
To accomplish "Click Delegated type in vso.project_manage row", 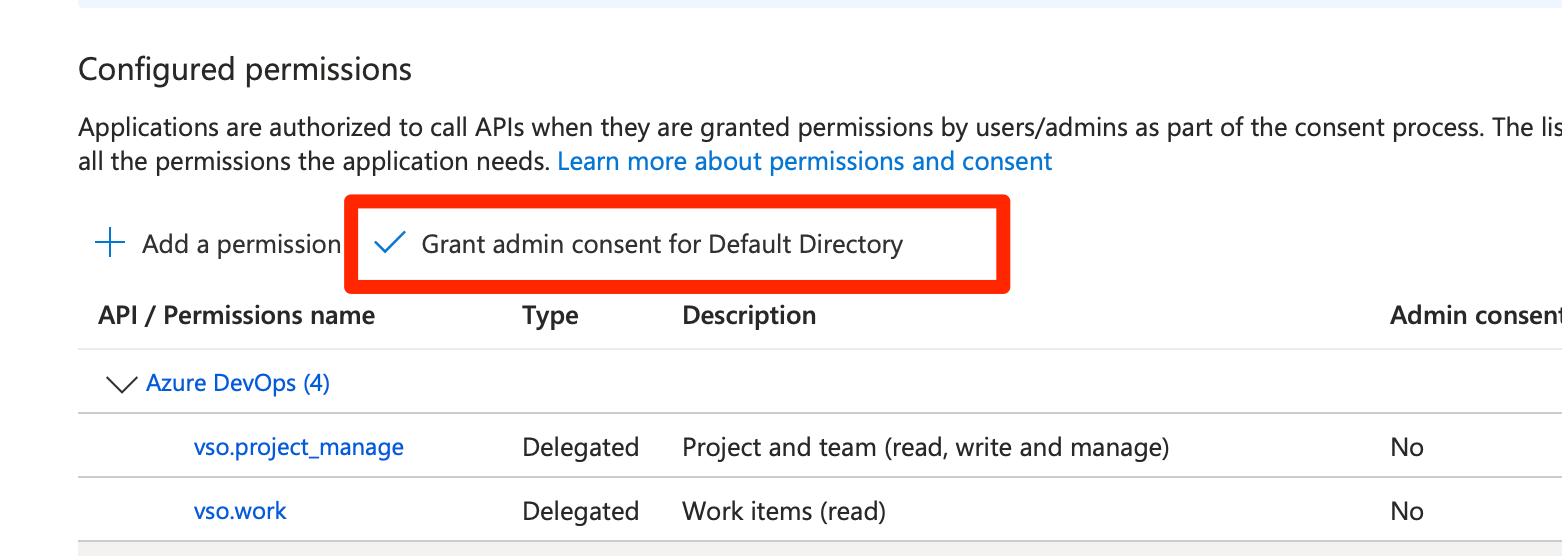I will click(x=580, y=447).
